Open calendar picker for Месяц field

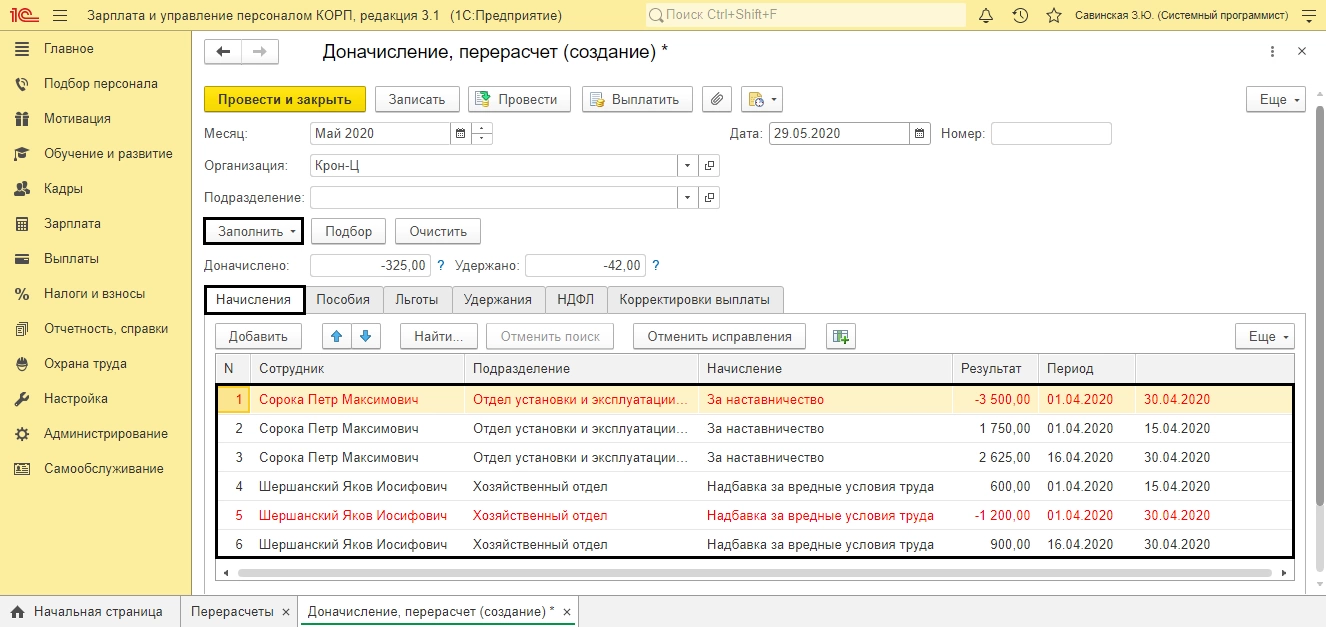coord(460,133)
